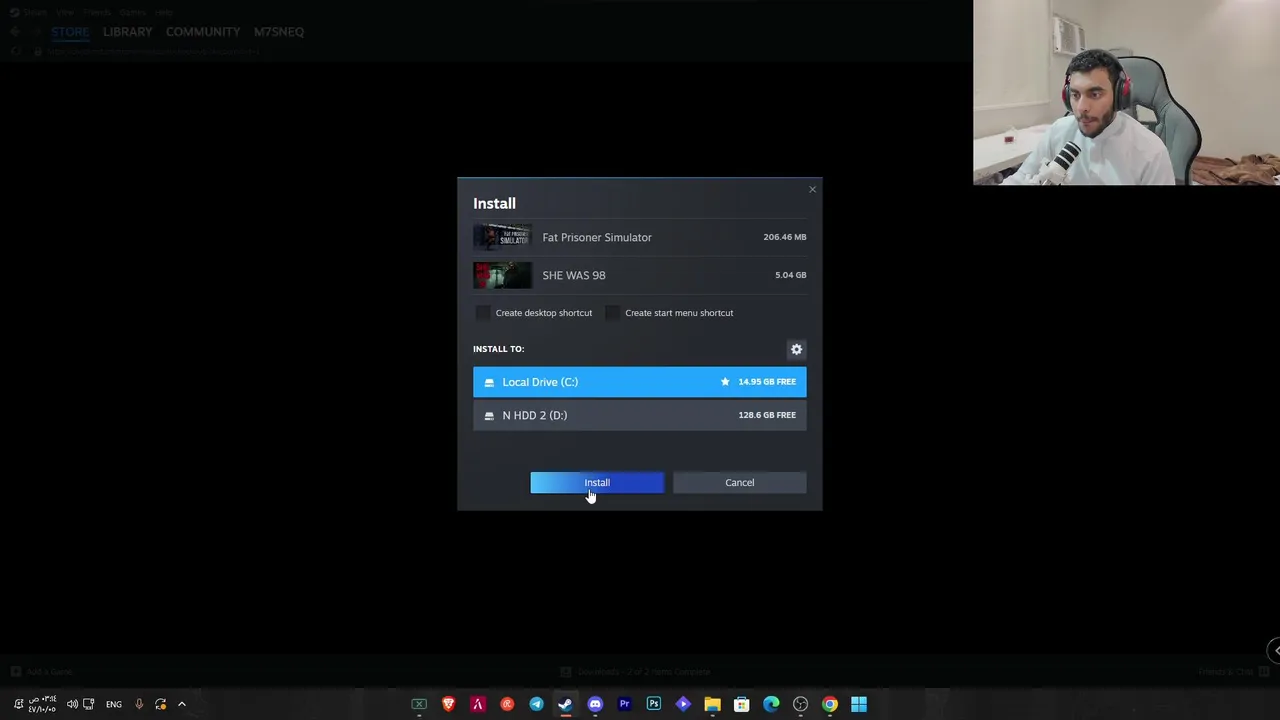The width and height of the screenshot is (1280, 720).
Task: Enable Create start menu shortcut checkbox
Action: (613, 313)
